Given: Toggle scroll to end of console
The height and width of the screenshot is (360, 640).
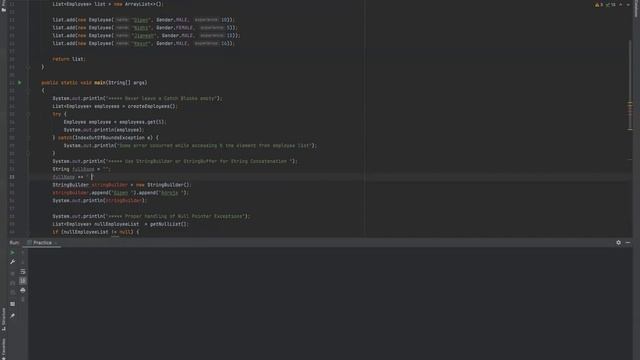Looking at the screenshot, I should 22,281.
